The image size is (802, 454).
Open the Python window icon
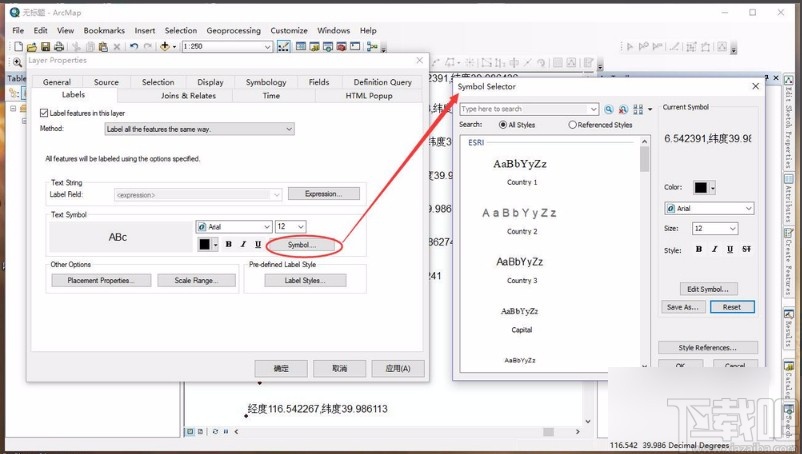[x=355, y=47]
